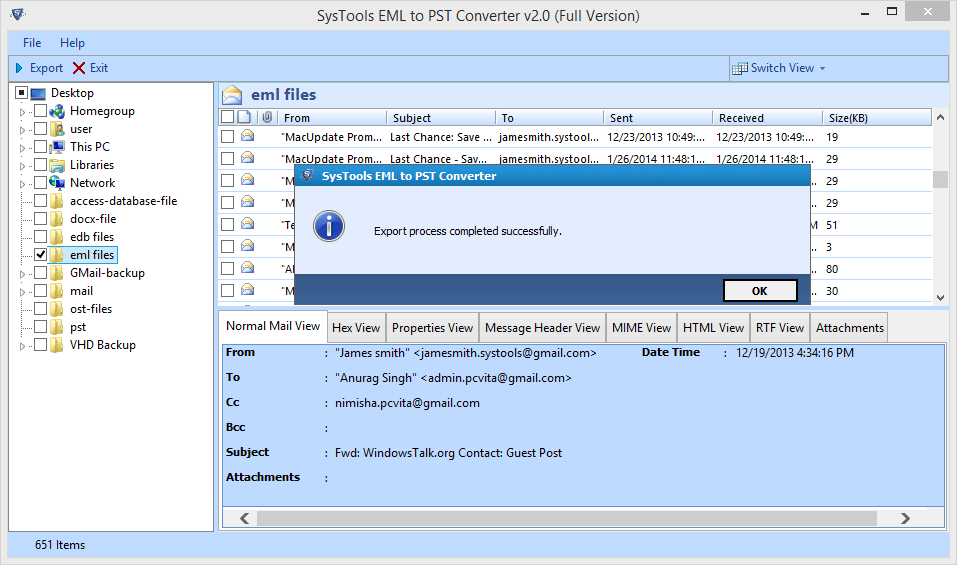Click the document column header icon

244,117
